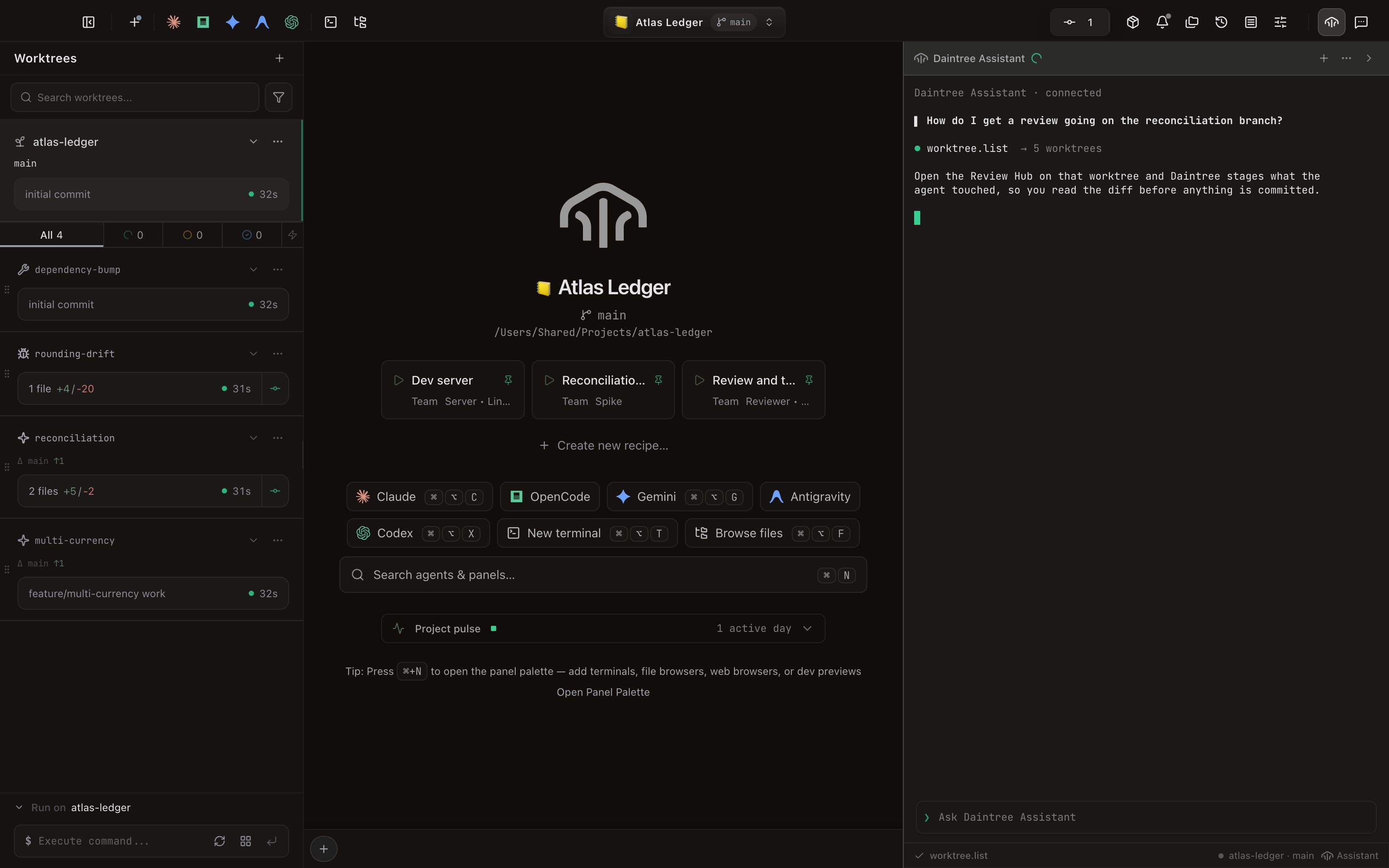This screenshot has width=1389, height=868.
Task: Click the plus-with-dot icon in top toolbar
Action: point(135,23)
